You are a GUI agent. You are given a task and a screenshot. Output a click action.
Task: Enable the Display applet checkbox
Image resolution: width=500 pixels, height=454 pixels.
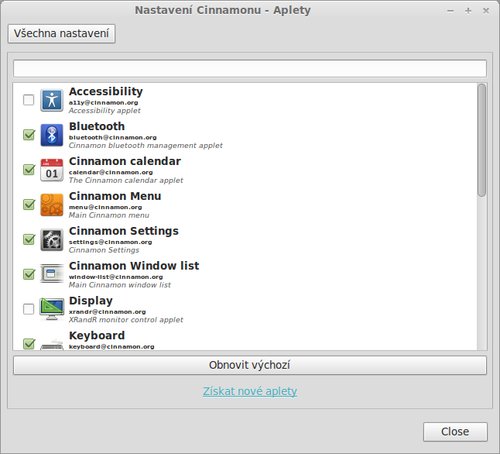tap(29, 309)
